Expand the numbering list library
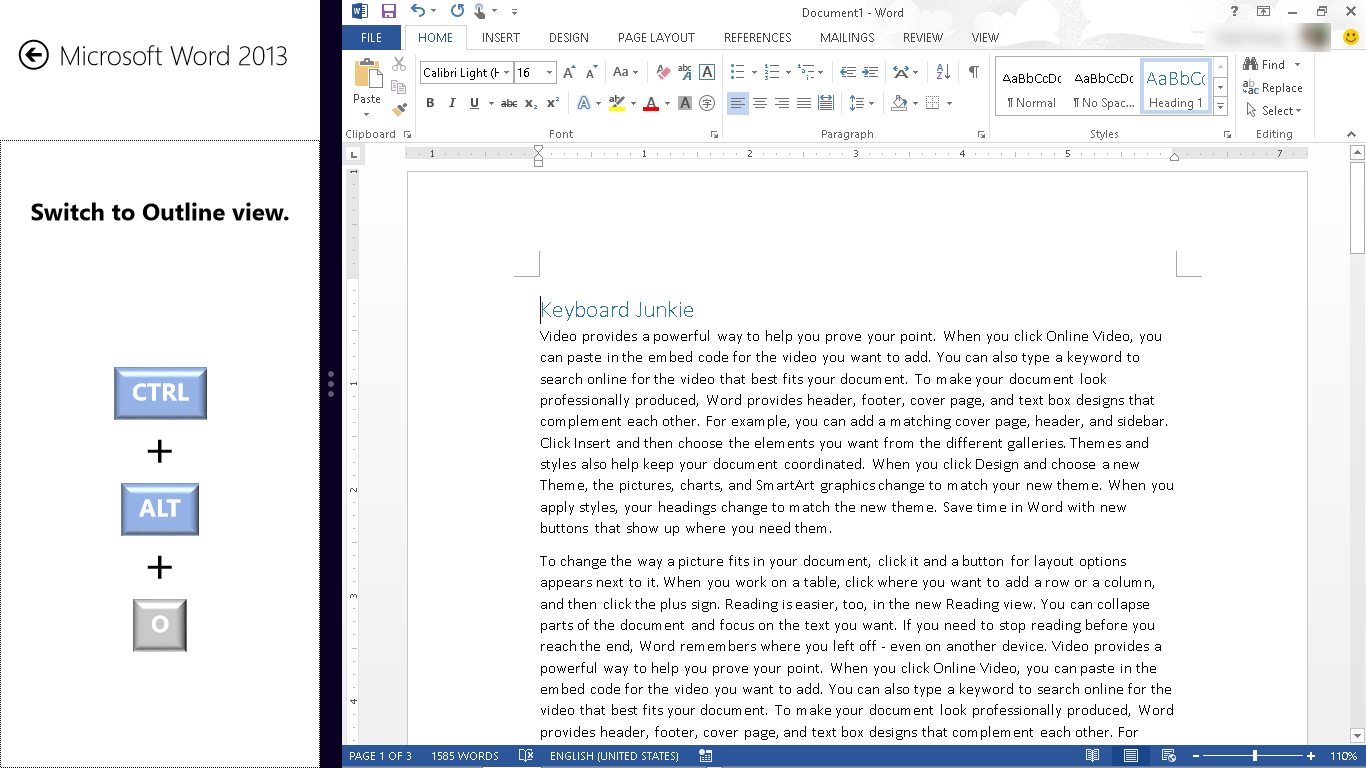Screen dimensions: 1366x768 pos(788,73)
